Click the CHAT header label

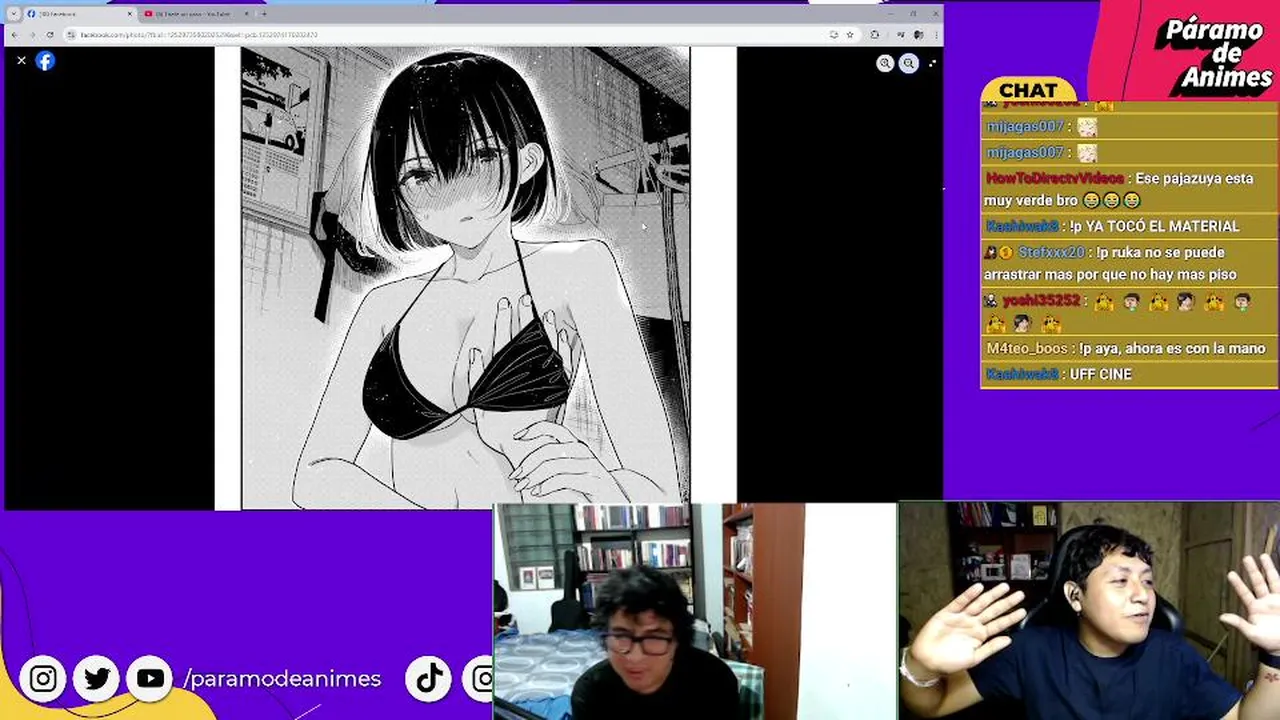[x=1028, y=90]
